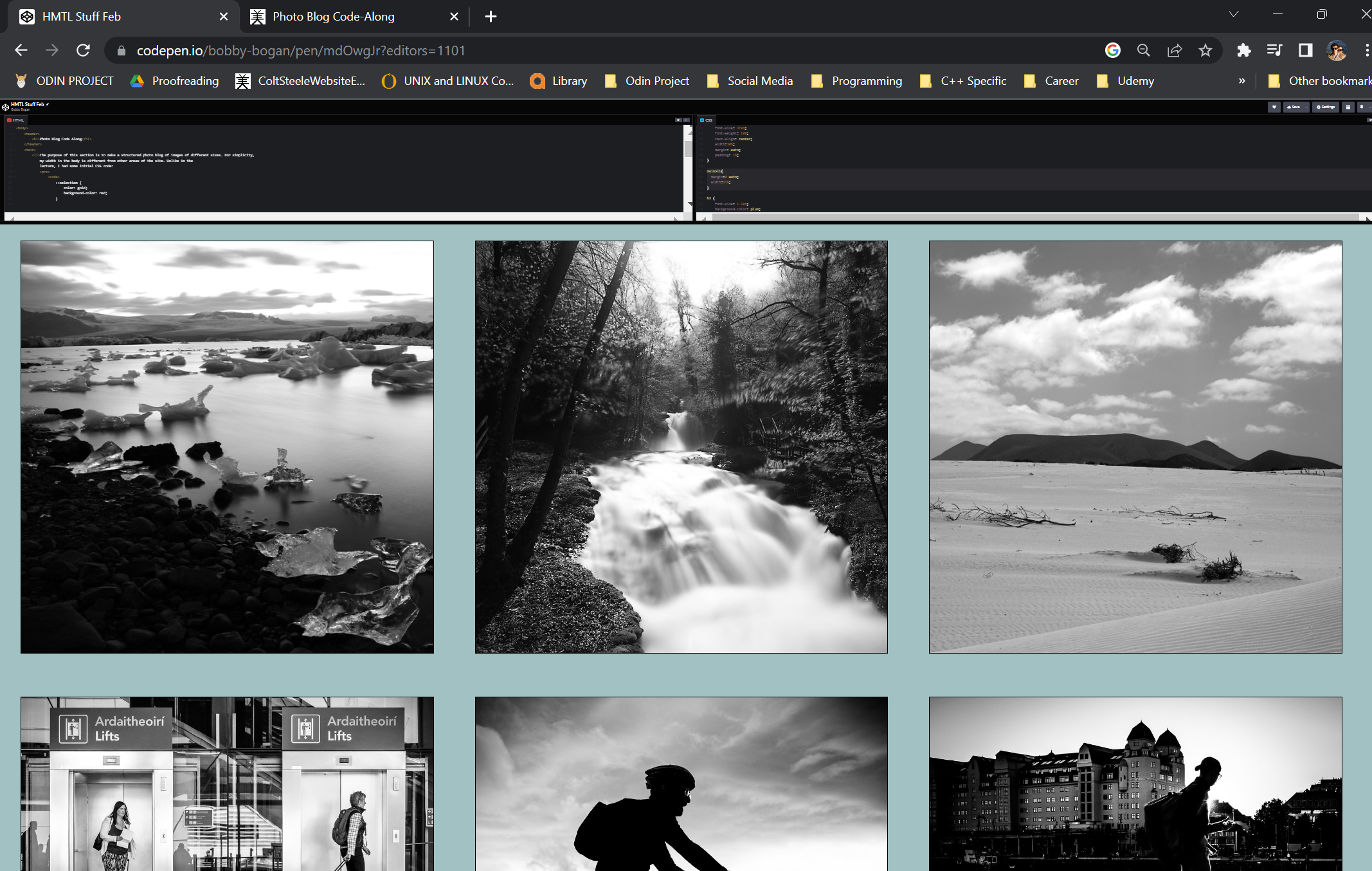Expand the Social Media bookmark folder
1372x871 pixels.
pyautogui.click(x=750, y=80)
